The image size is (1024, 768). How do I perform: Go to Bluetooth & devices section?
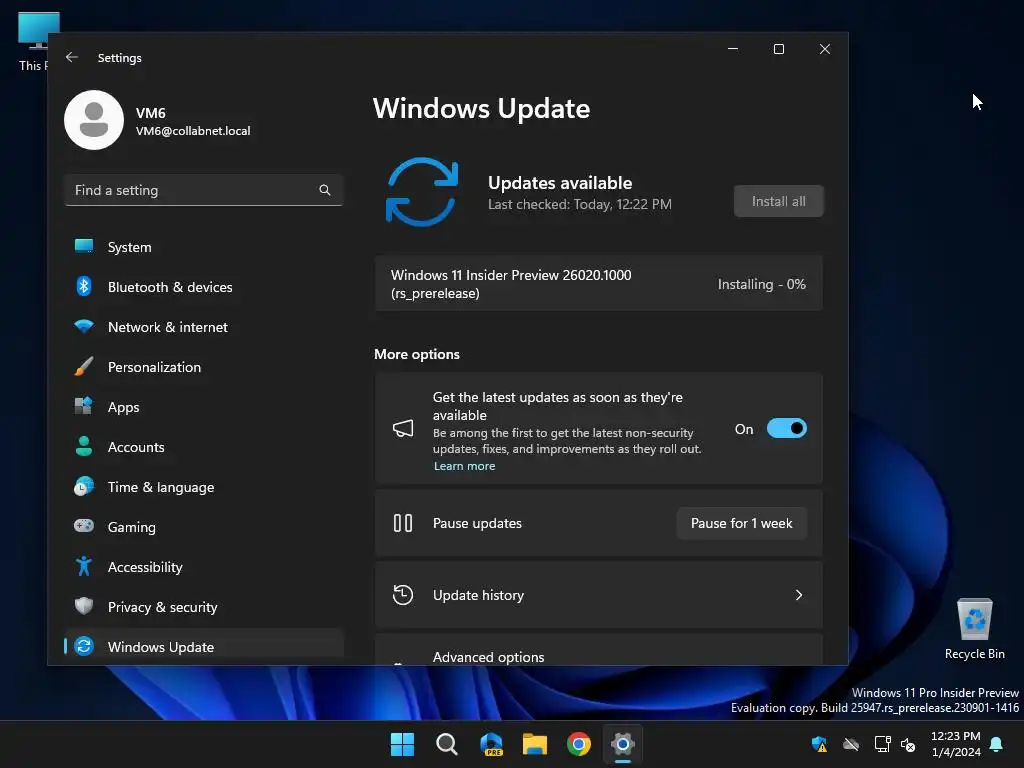click(204, 287)
